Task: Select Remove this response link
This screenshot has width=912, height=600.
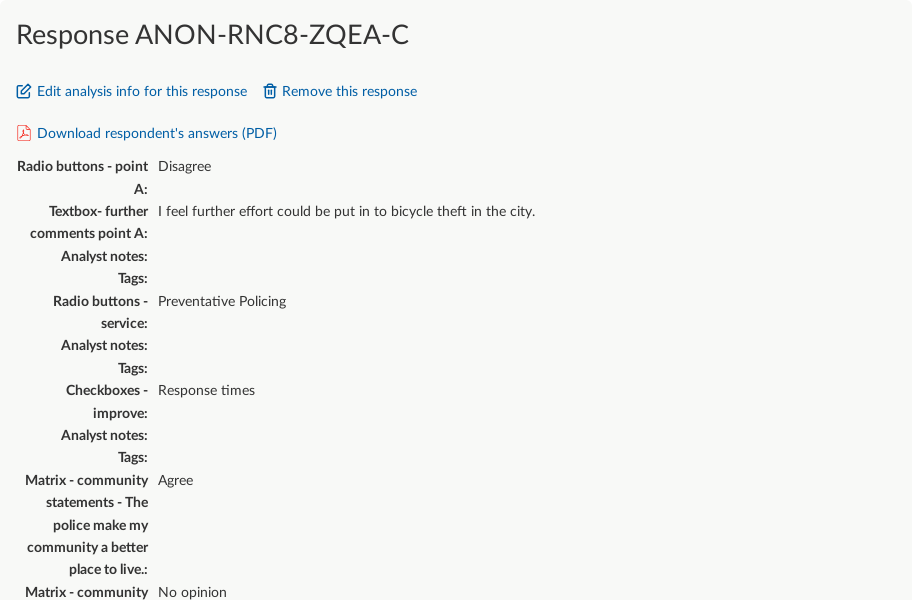Action: coord(350,91)
